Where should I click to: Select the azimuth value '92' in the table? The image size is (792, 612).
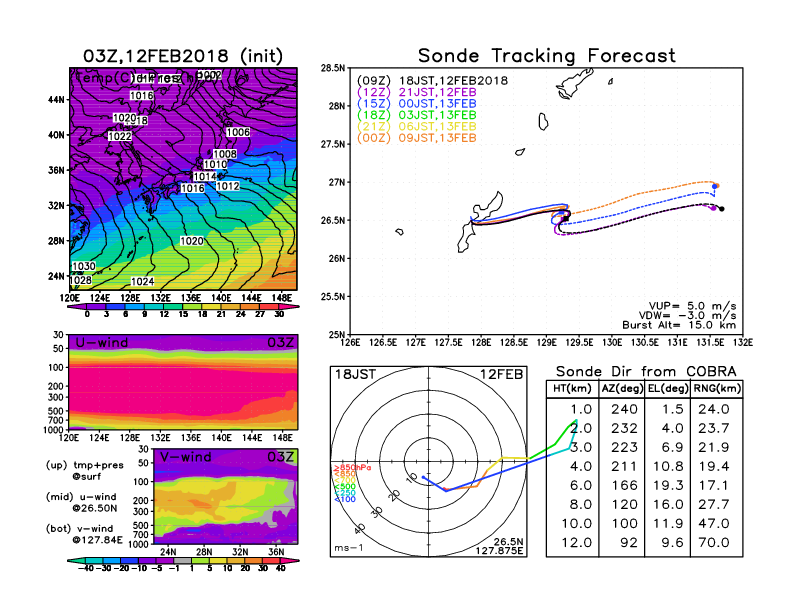[629, 543]
